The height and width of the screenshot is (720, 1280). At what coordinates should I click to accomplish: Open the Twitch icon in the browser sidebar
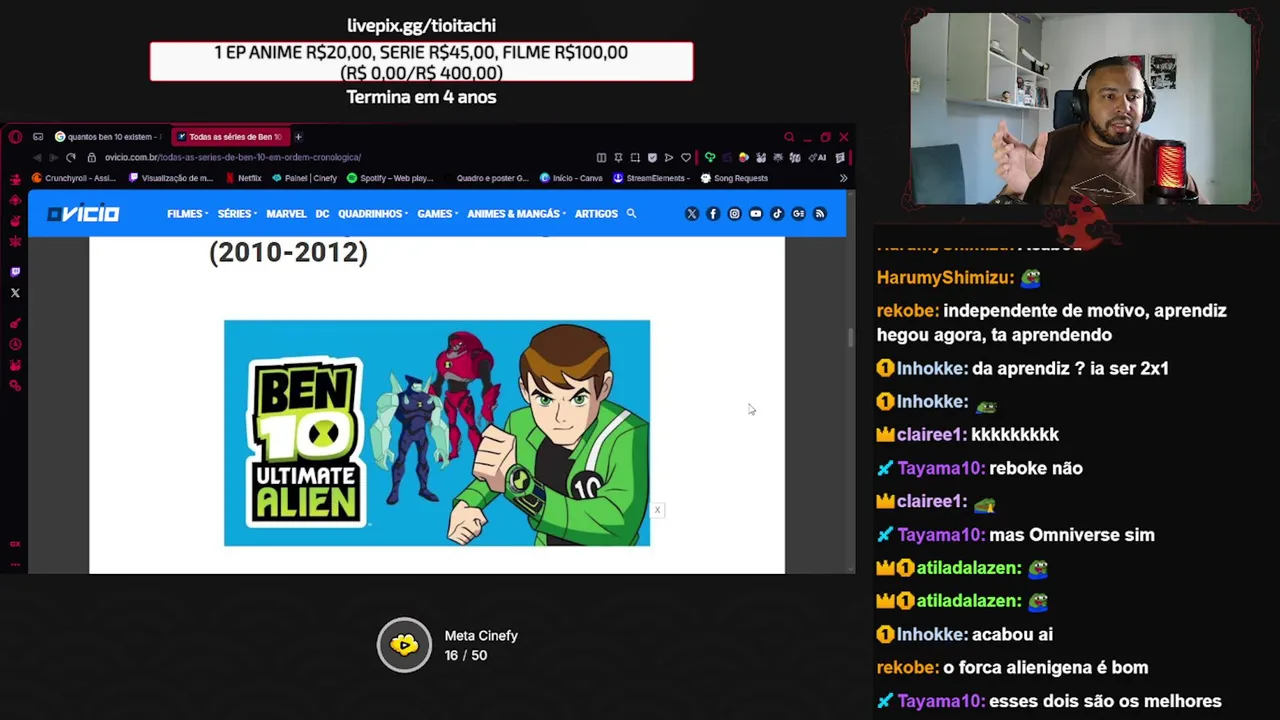(x=15, y=272)
